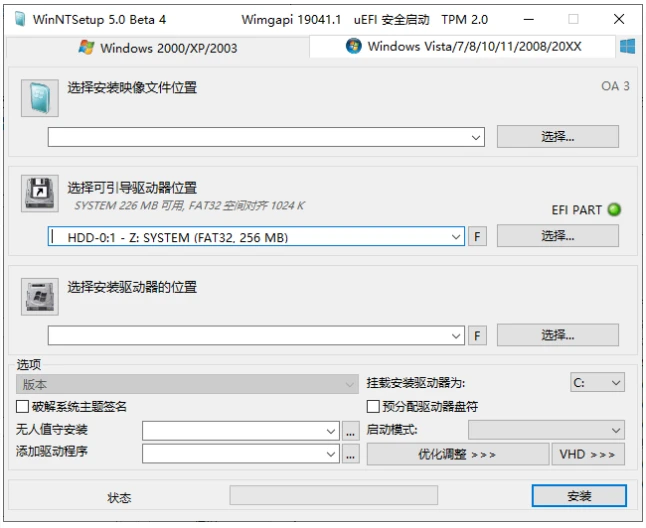Click the installation drive Windows icon
646x528 pixels.
[x=40, y=297]
